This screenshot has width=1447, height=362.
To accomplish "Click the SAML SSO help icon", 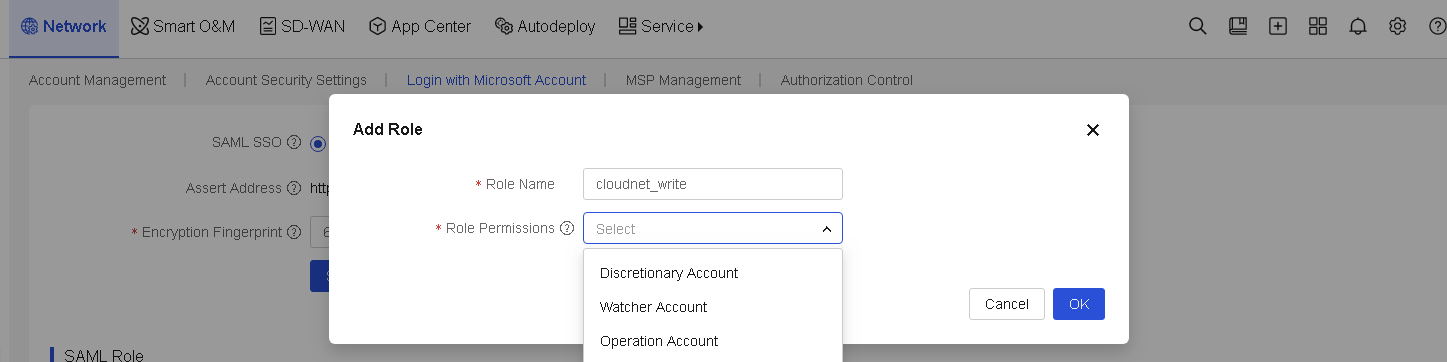I will [294, 142].
